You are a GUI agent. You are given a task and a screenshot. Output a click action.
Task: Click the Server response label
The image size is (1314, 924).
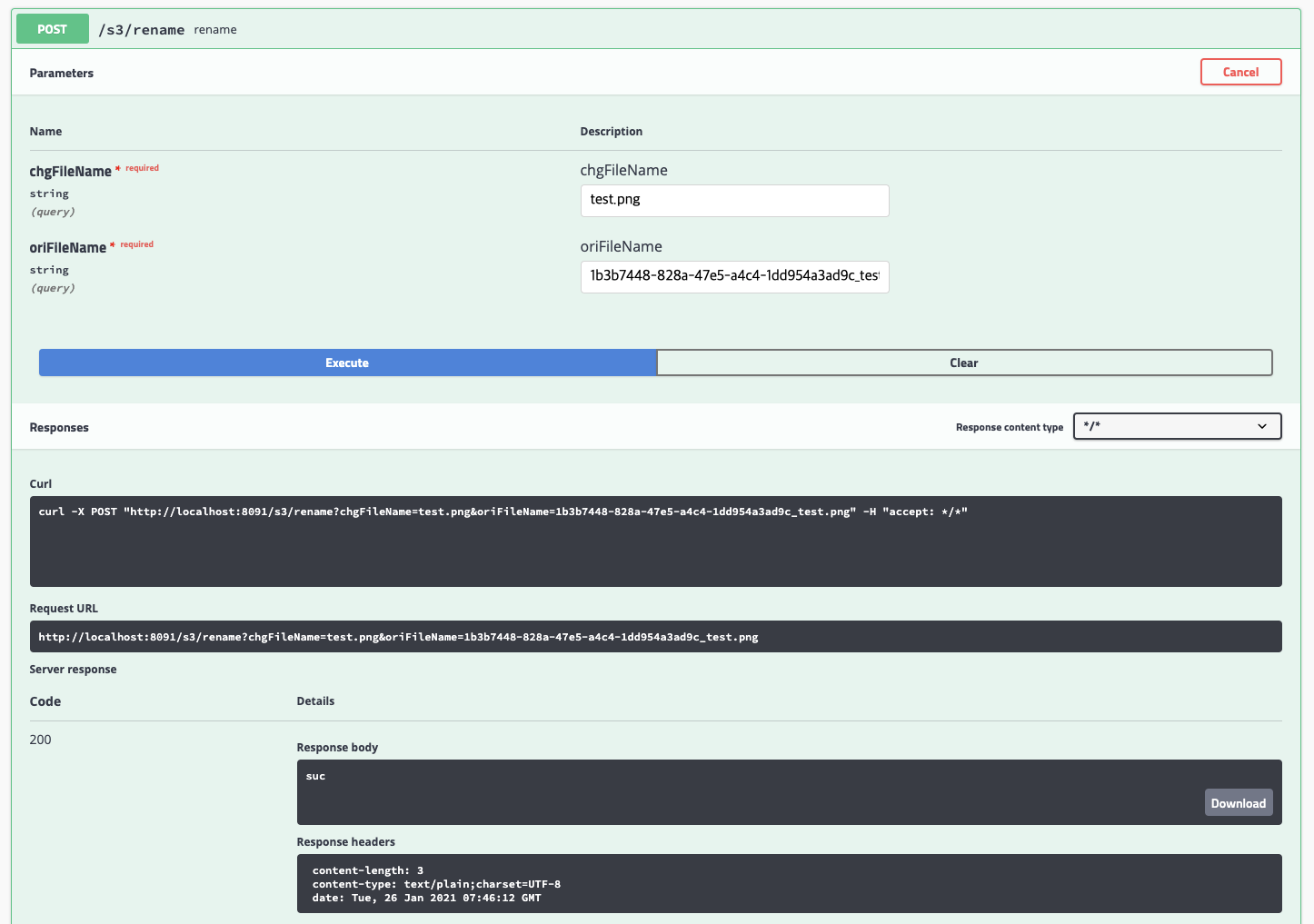click(73, 670)
